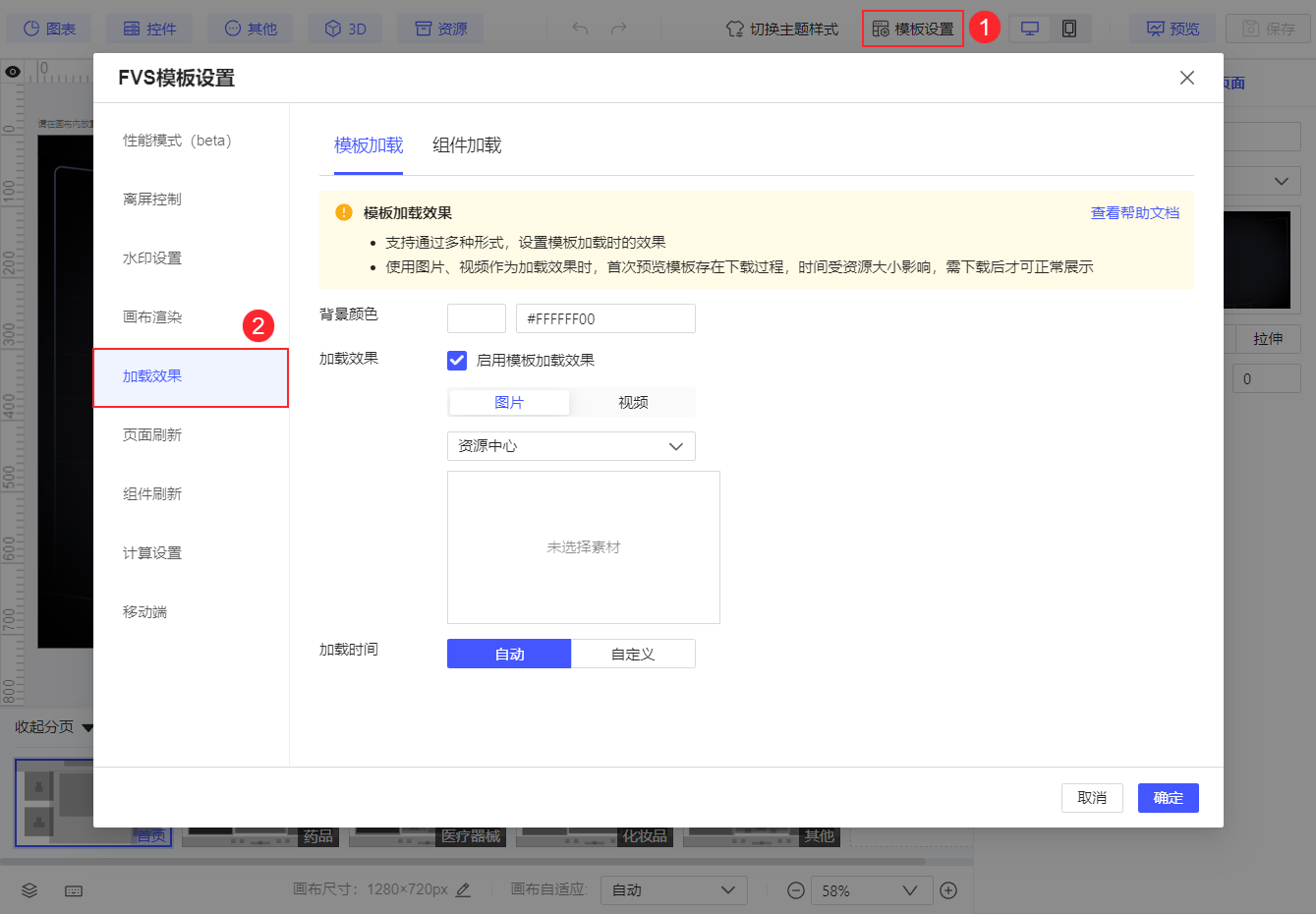The height and width of the screenshot is (914, 1316).
Task: Click the 预览 preview button
Action: pos(1173,29)
